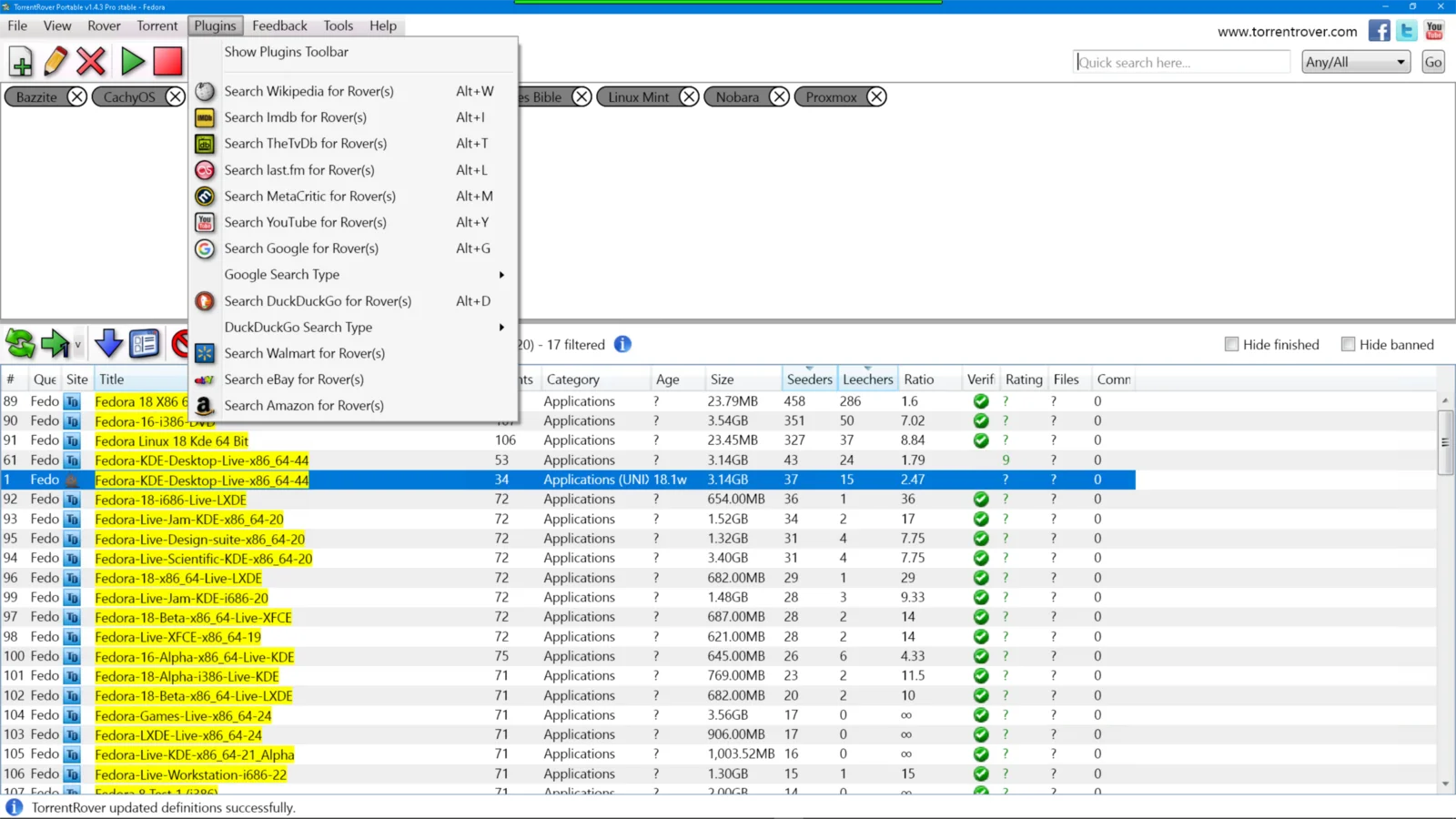Click the scroll-down arrow of results list

click(x=1445, y=784)
